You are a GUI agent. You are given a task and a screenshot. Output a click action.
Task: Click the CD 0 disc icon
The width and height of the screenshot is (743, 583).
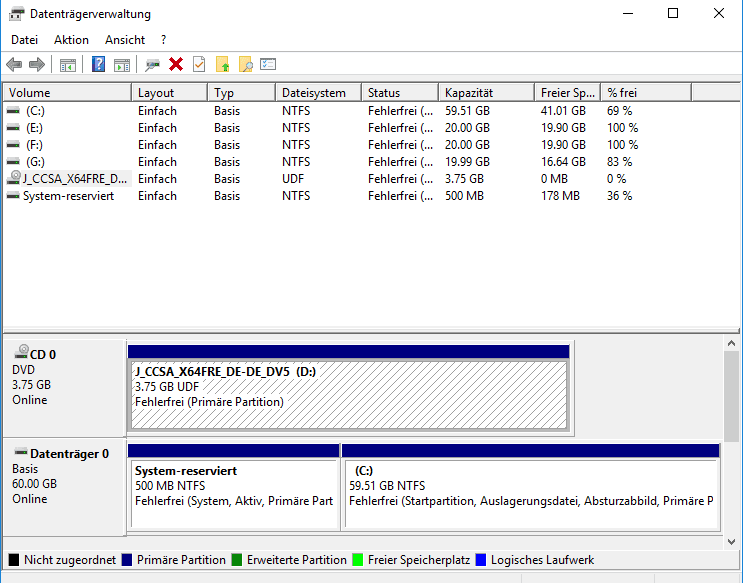coord(21,352)
